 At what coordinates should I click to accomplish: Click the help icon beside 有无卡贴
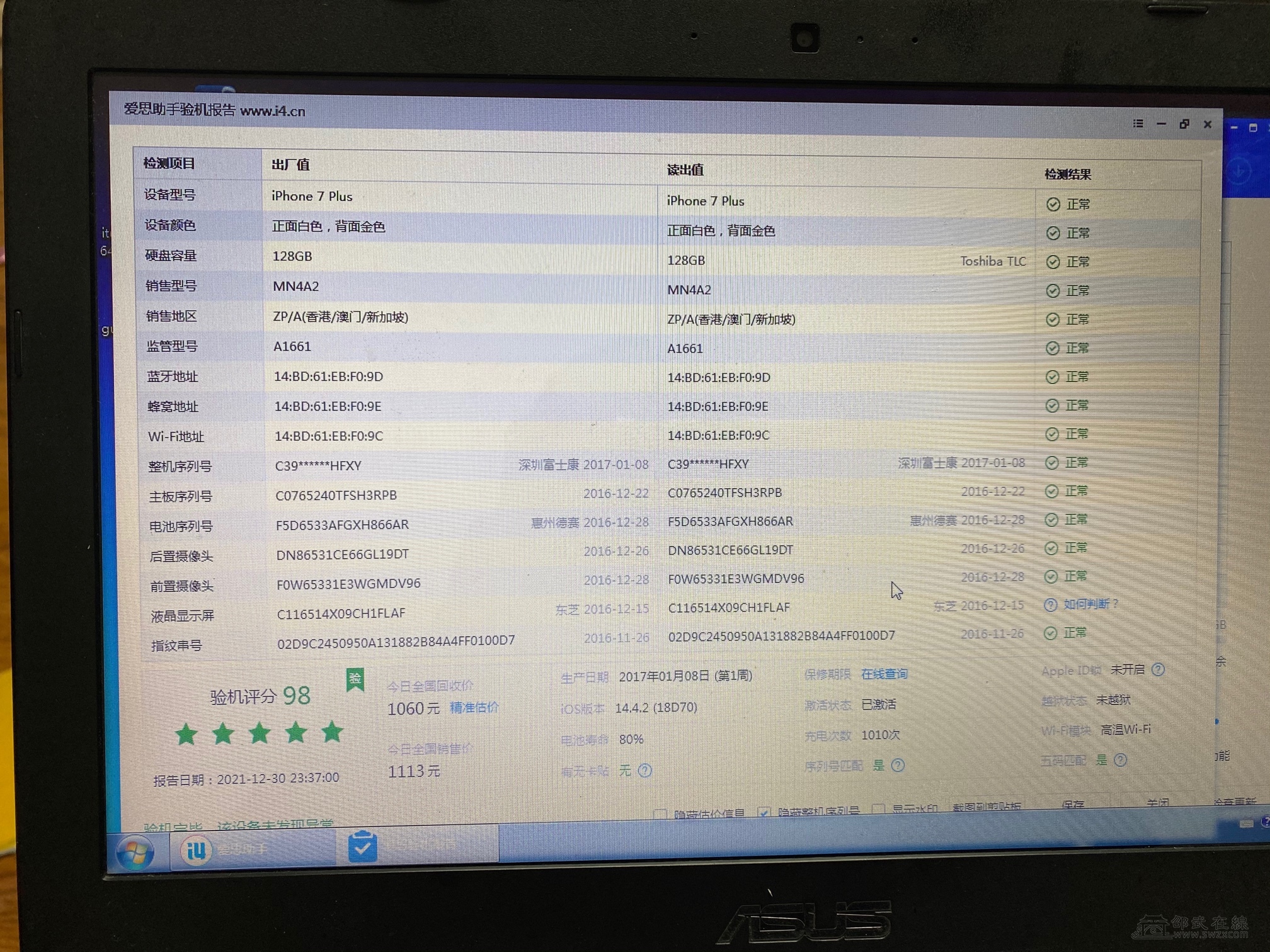click(645, 771)
